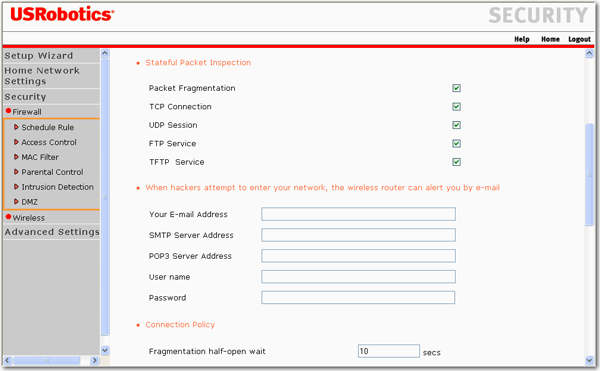Click the User name field

[358, 277]
